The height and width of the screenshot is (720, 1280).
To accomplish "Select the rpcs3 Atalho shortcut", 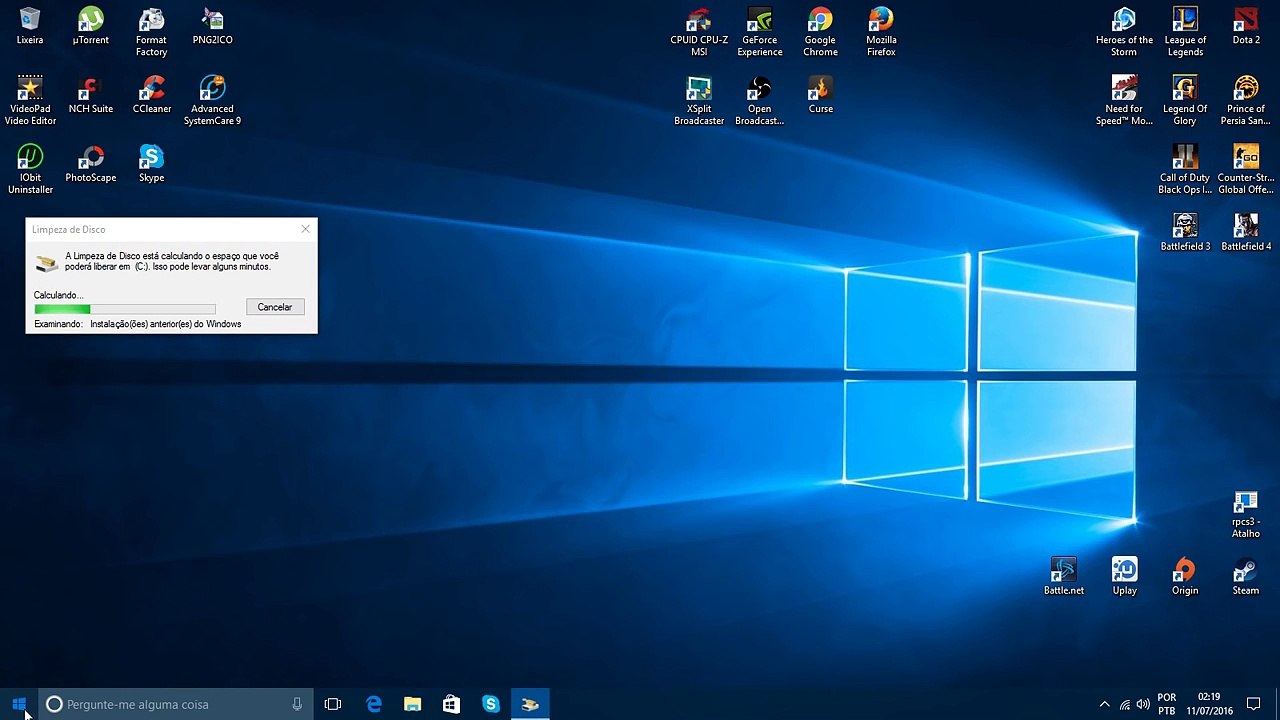I will point(1246,514).
